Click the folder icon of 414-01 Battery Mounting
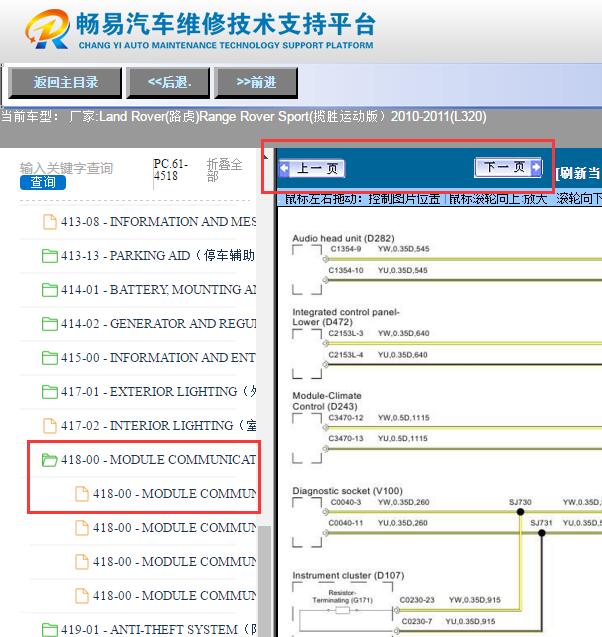The width and height of the screenshot is (602, 637). pos(50,290)
